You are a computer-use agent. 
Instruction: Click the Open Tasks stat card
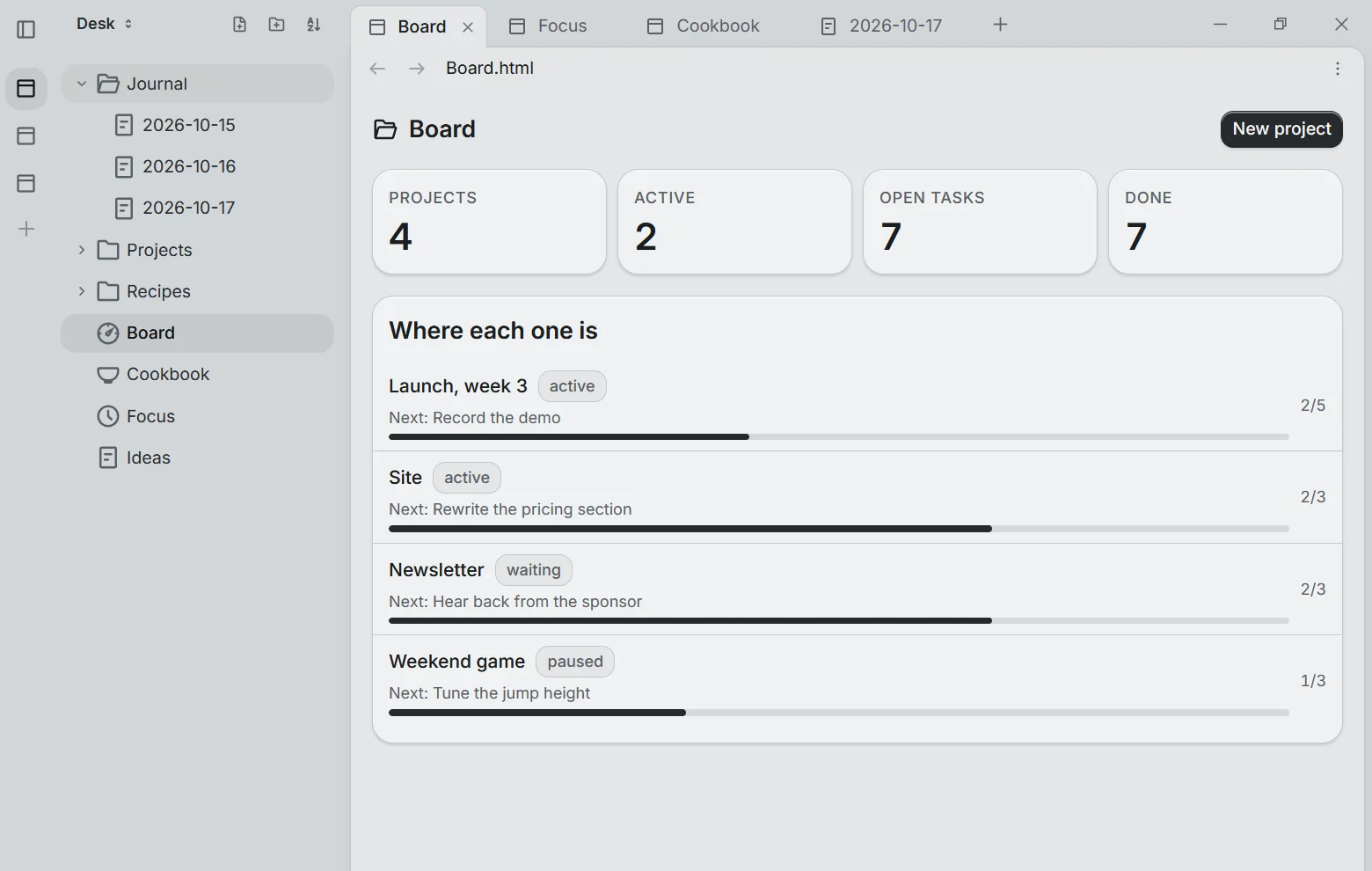(980, 222)
